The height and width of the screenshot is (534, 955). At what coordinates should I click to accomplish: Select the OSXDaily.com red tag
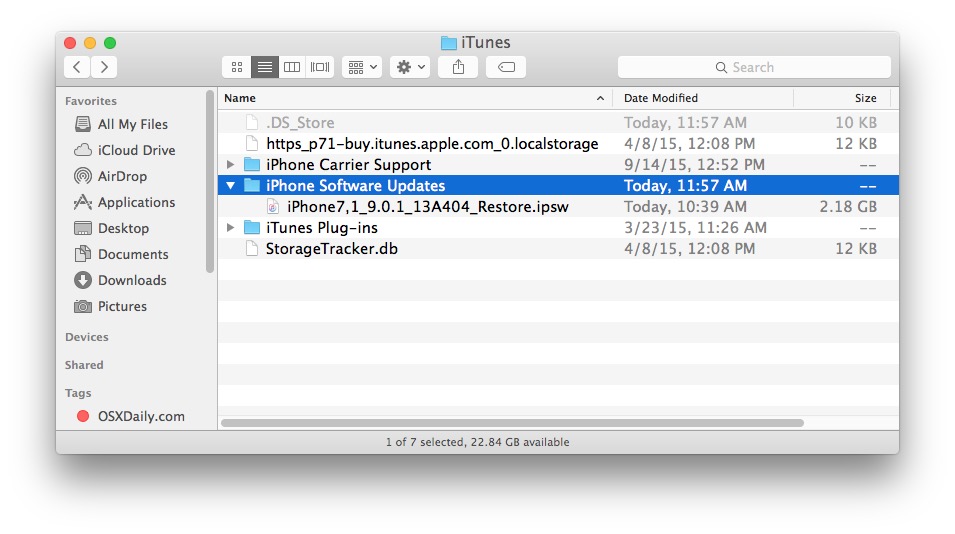pyautogui.click(x=140, y=416)
